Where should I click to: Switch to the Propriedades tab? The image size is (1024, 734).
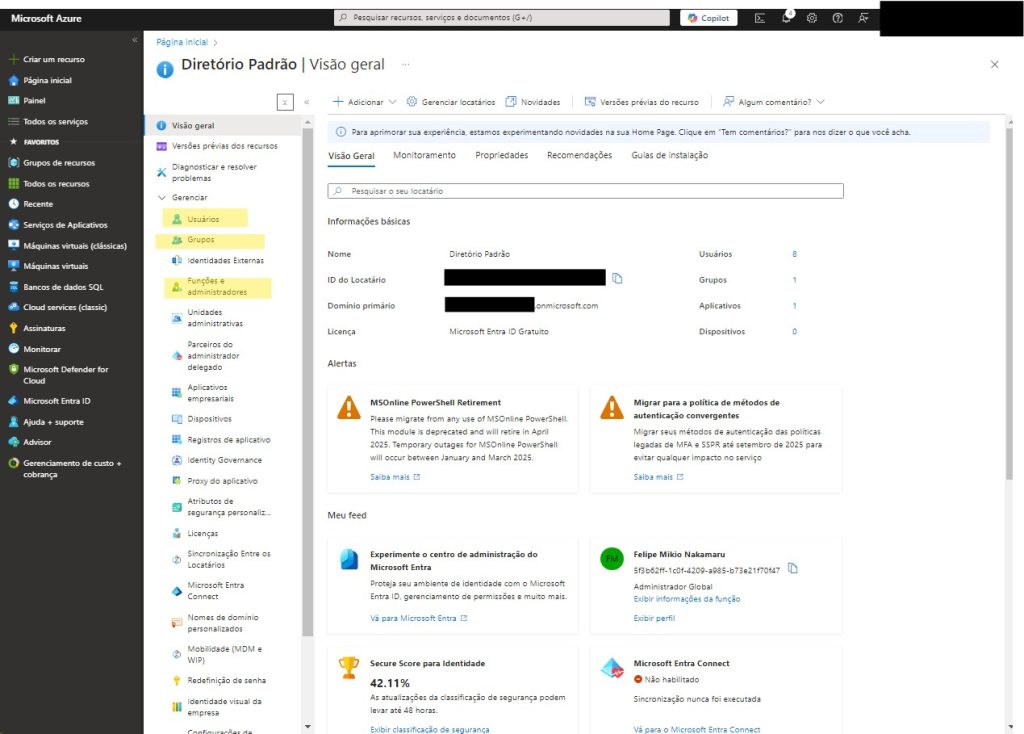coord(502,155)
